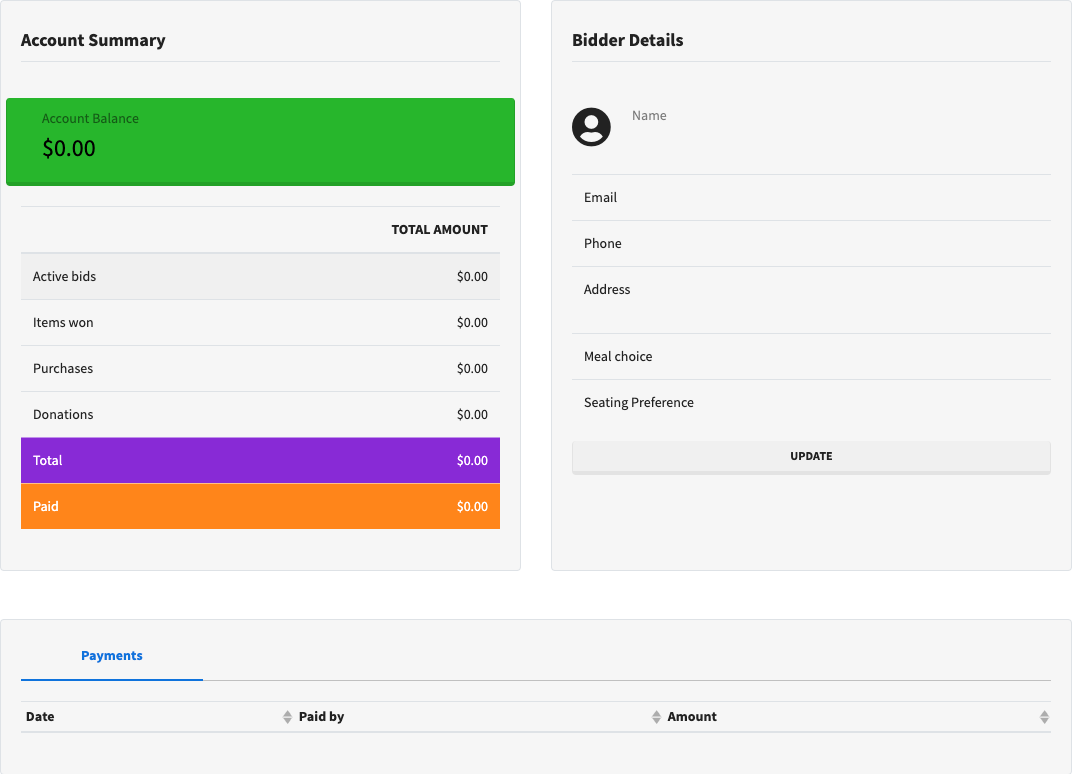Image resolution: width=1072 pixels, height=774 pixels.
Task: Click the bidder profile avatar icon
Action: (x=591, y=127)
